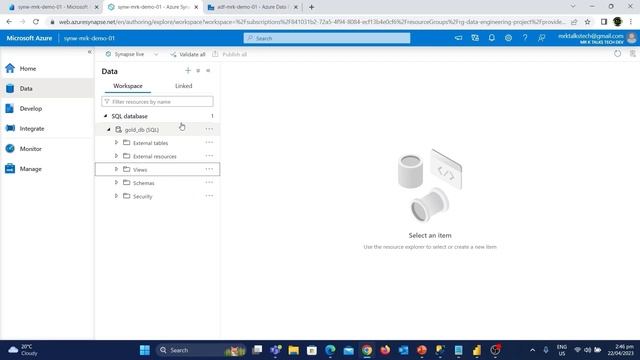Expand the Schemas folder
Image resolution: width=640 pixels, height=360 pixels.
click(116, 182)
